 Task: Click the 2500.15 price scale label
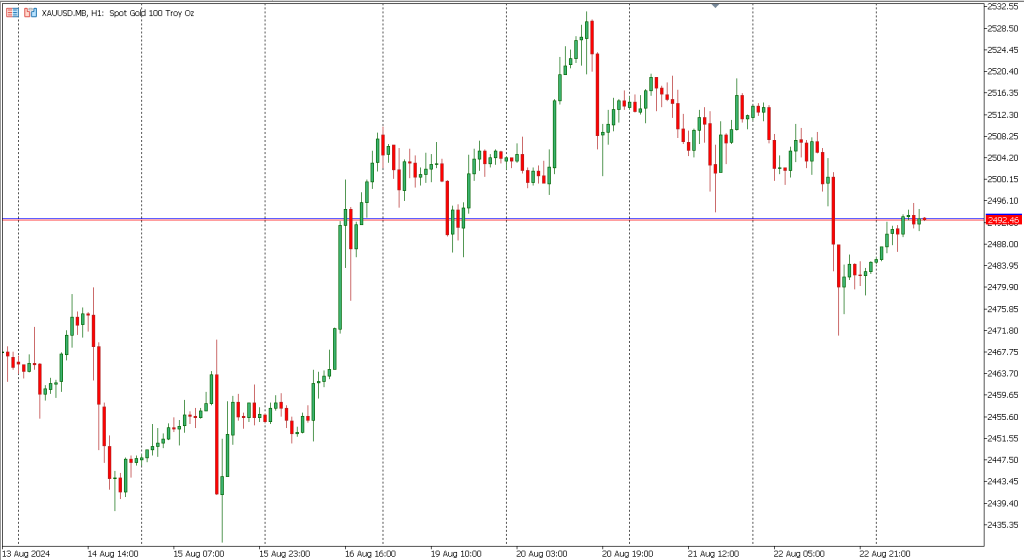(1003, 179)
